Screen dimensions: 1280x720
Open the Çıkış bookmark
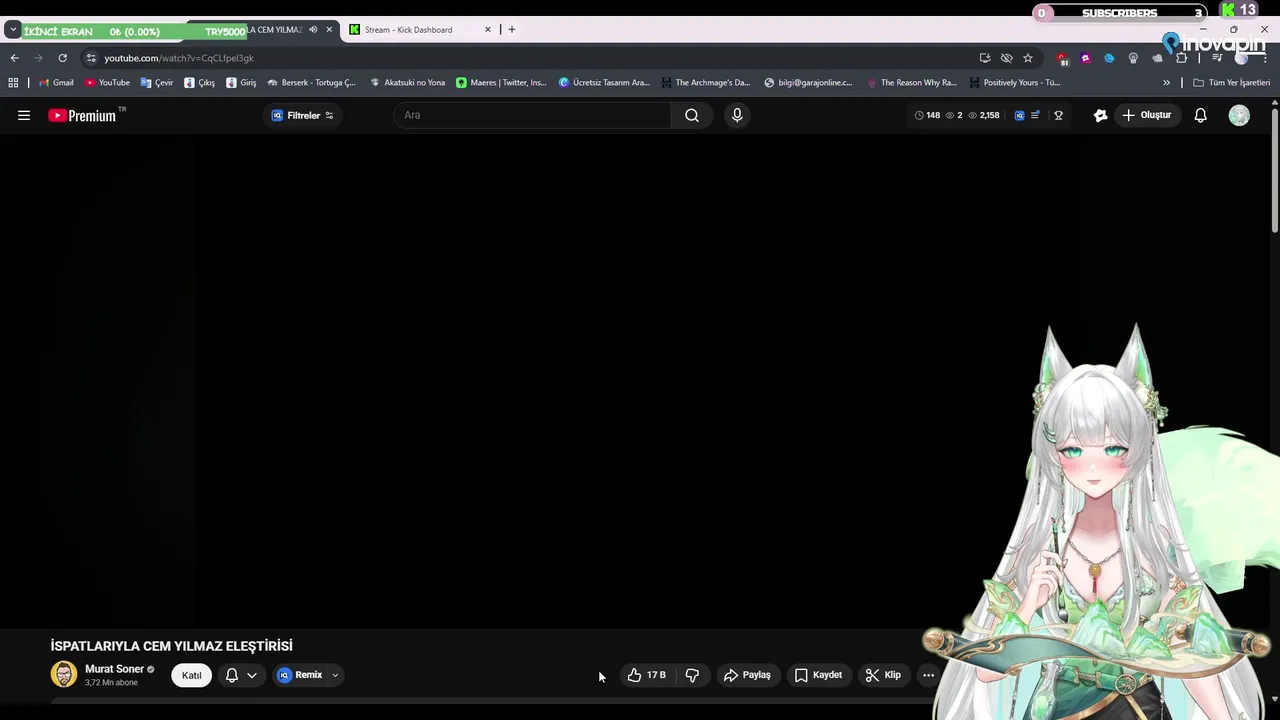(199, 83)
